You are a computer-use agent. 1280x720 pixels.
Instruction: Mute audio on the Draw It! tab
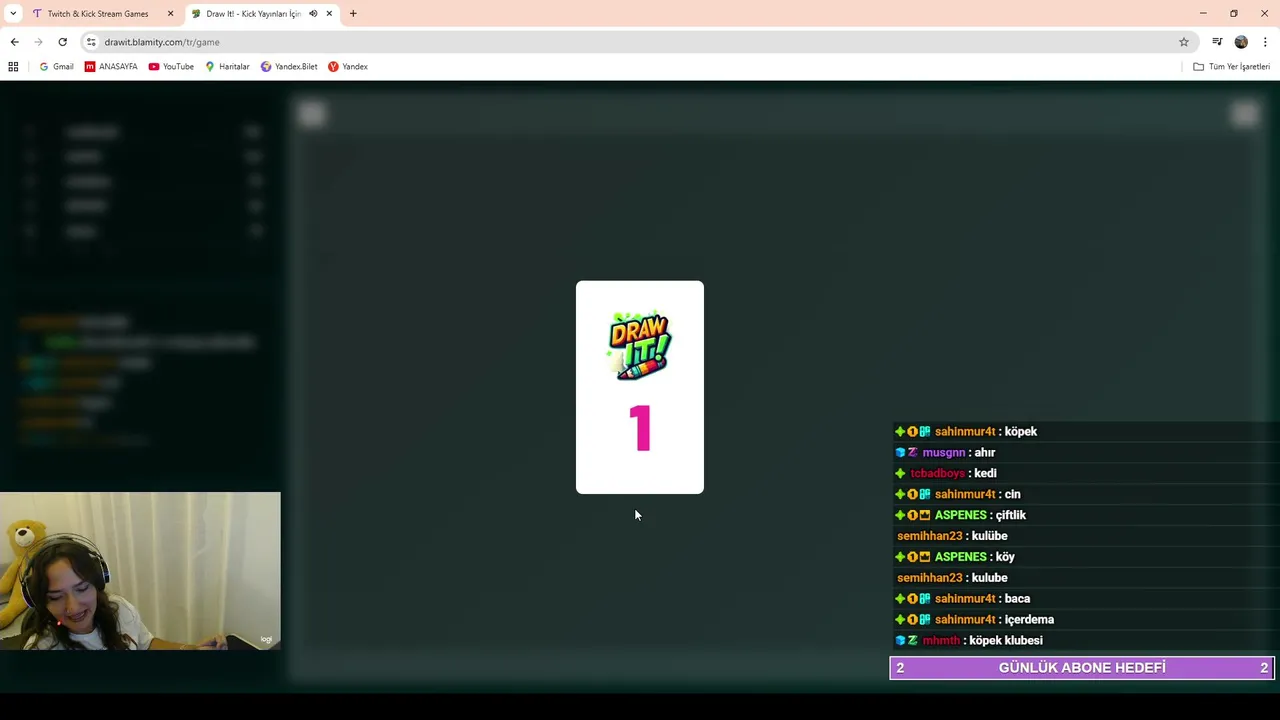point(313,14)
